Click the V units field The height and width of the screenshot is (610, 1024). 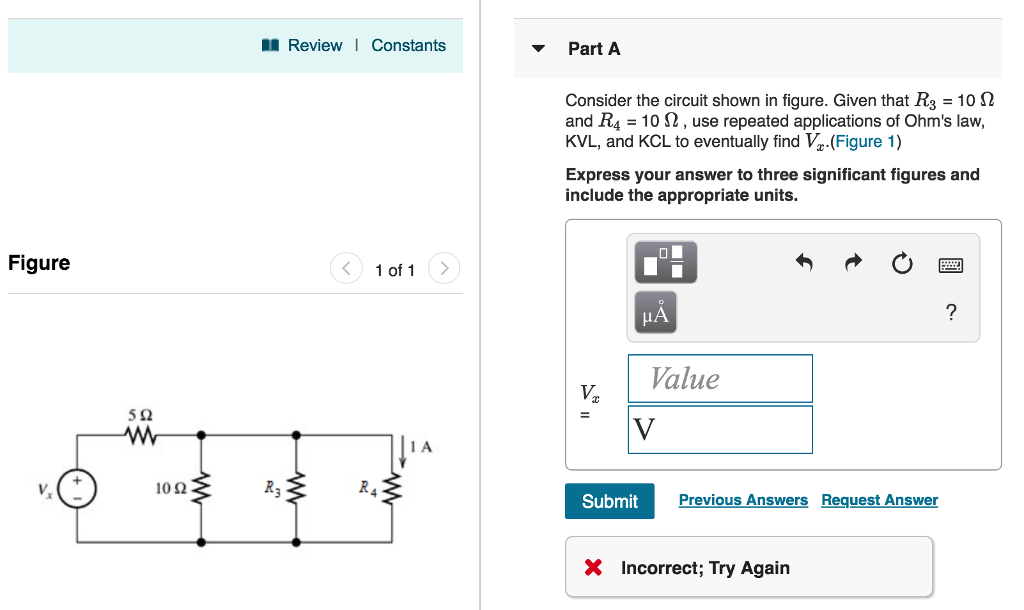[720, 429]
